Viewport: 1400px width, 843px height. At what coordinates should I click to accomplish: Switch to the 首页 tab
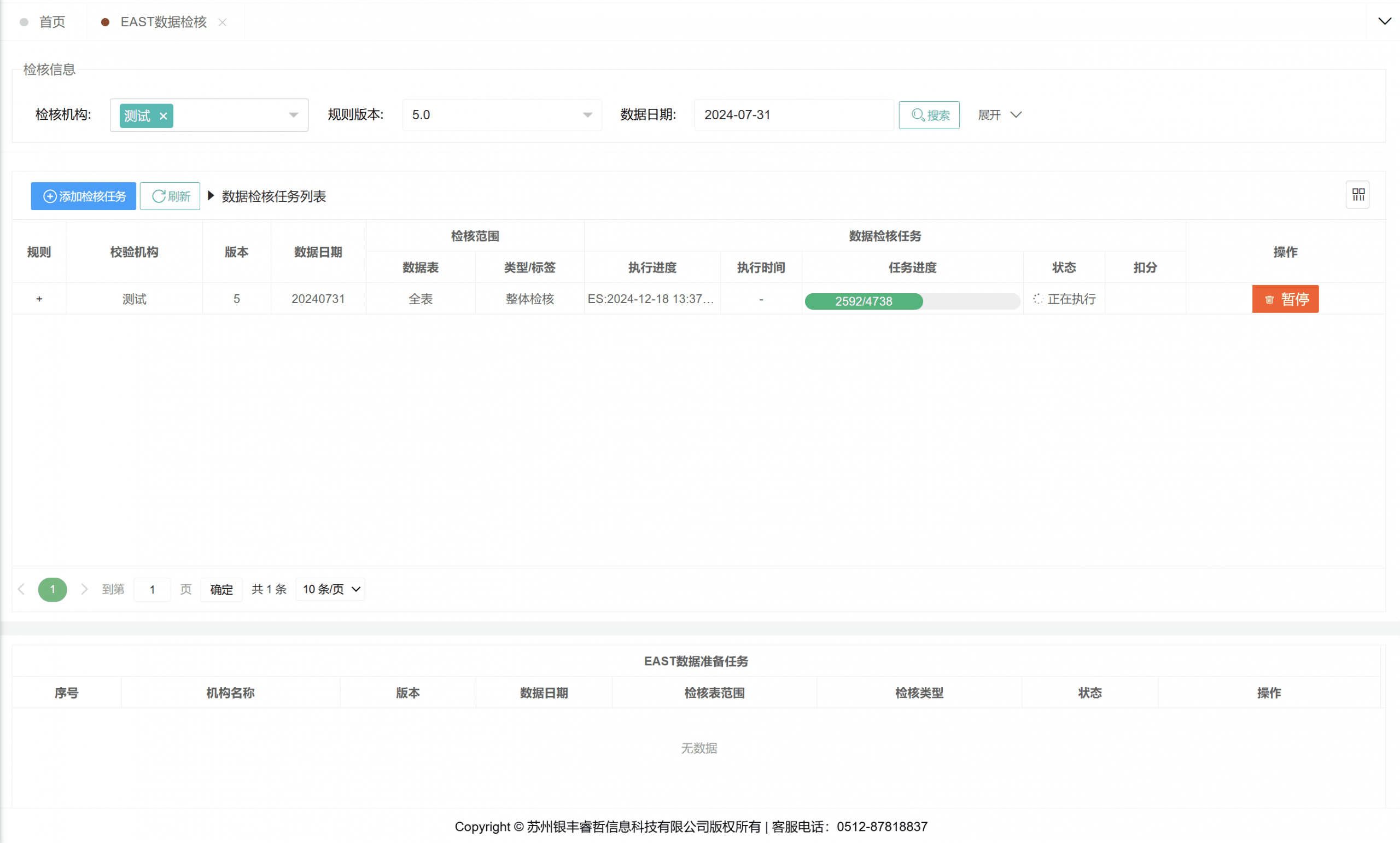pos(51,22)
